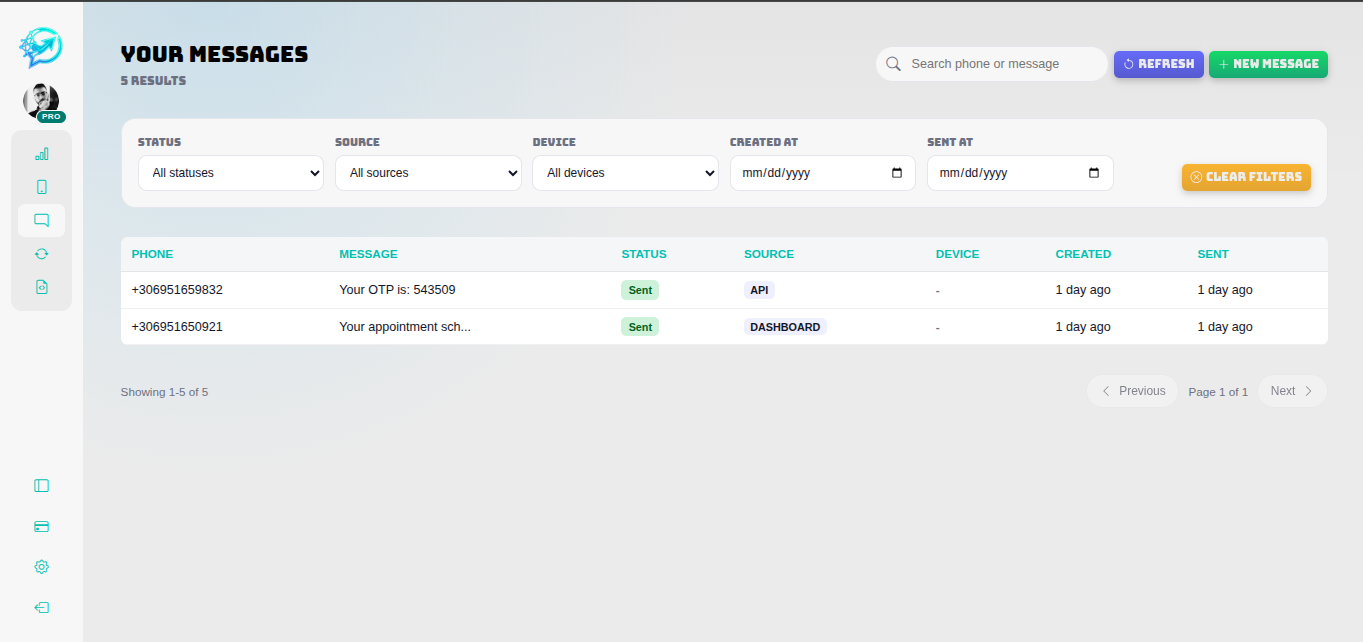Open settings via the gear icon

click(x=41, y=567)
